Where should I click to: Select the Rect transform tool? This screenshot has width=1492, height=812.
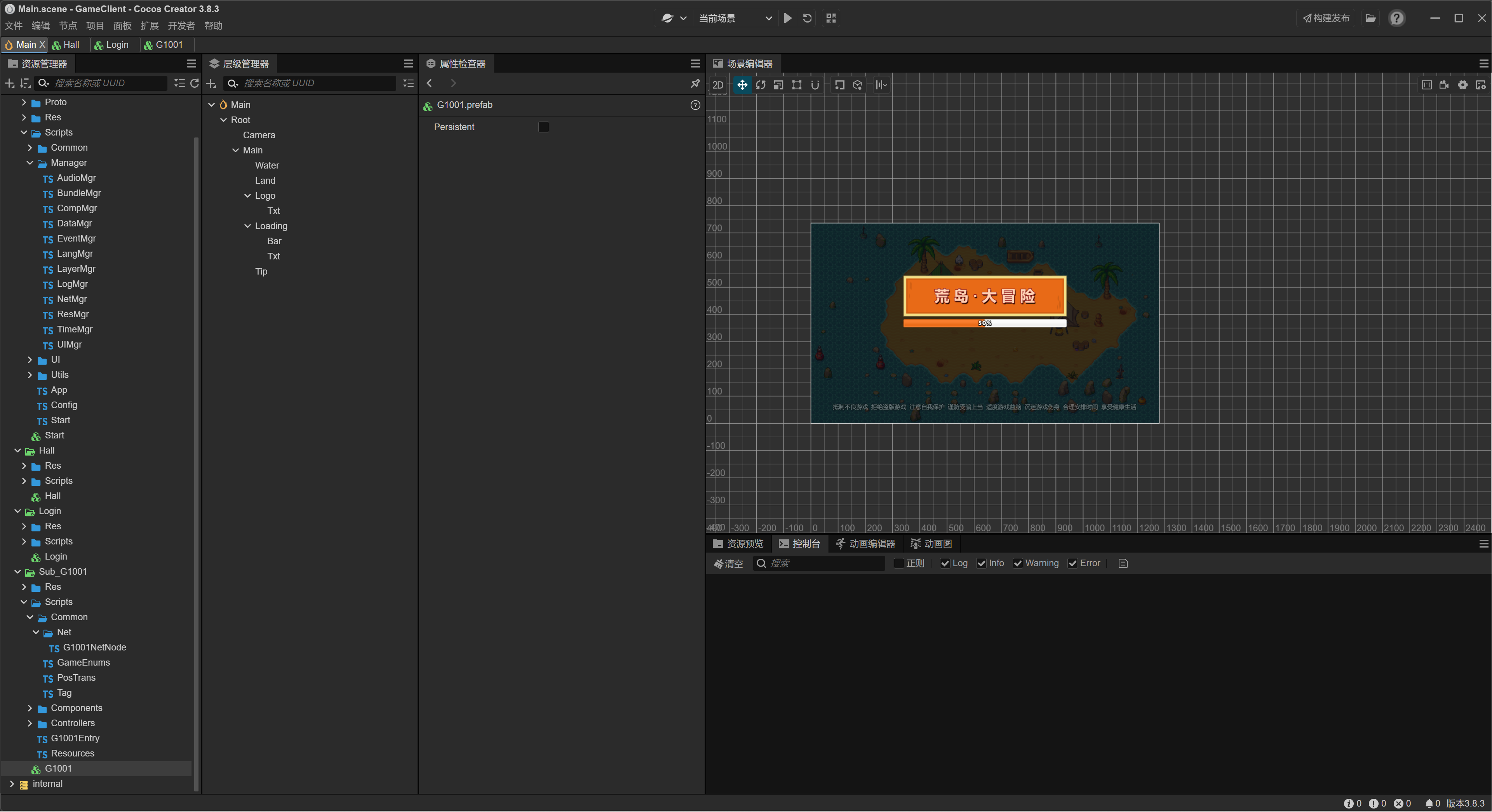(797, 85)
